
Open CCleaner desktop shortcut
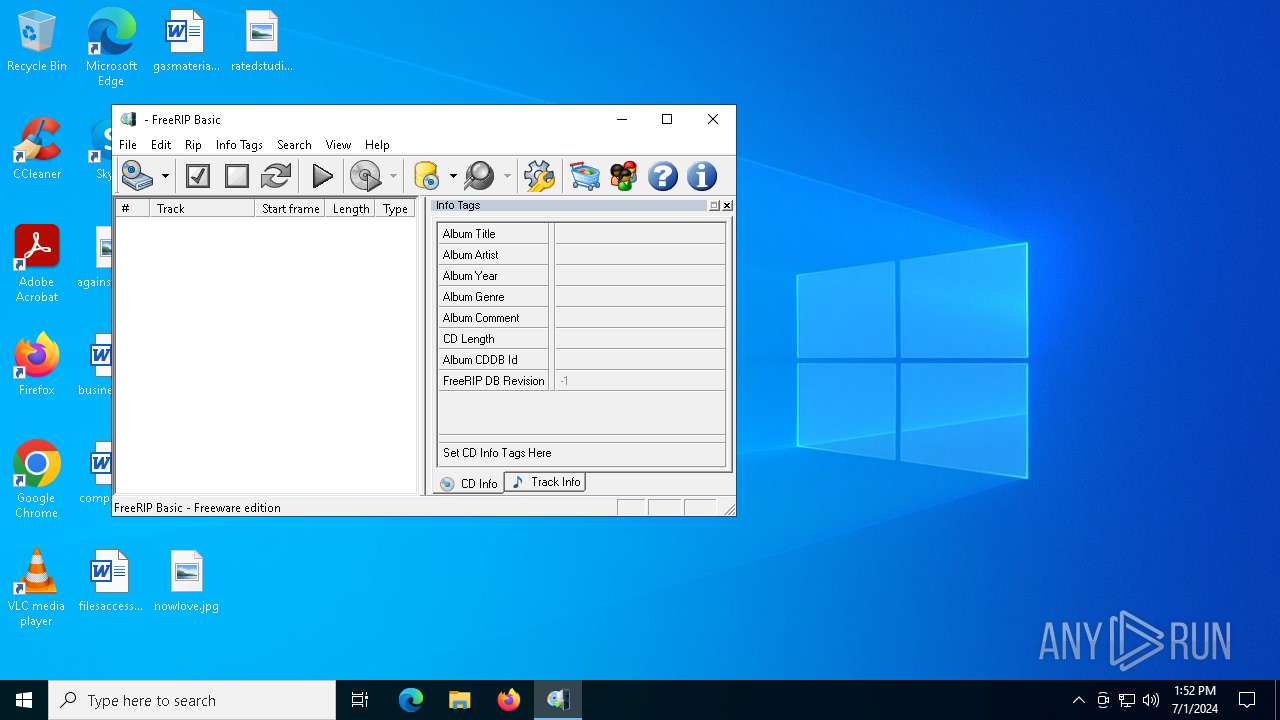[x=37, y=149]
